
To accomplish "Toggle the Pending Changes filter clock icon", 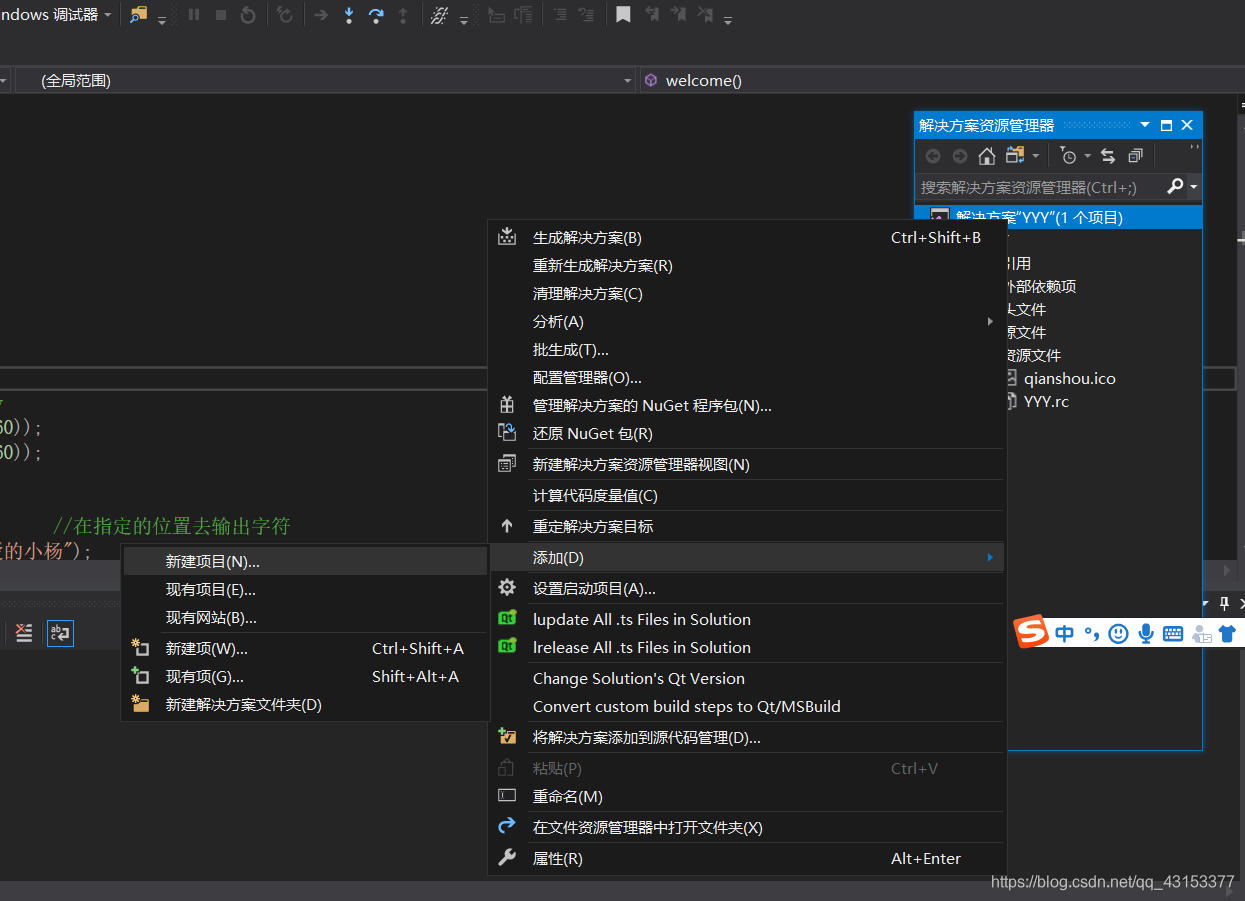I will pos(1069,156).
